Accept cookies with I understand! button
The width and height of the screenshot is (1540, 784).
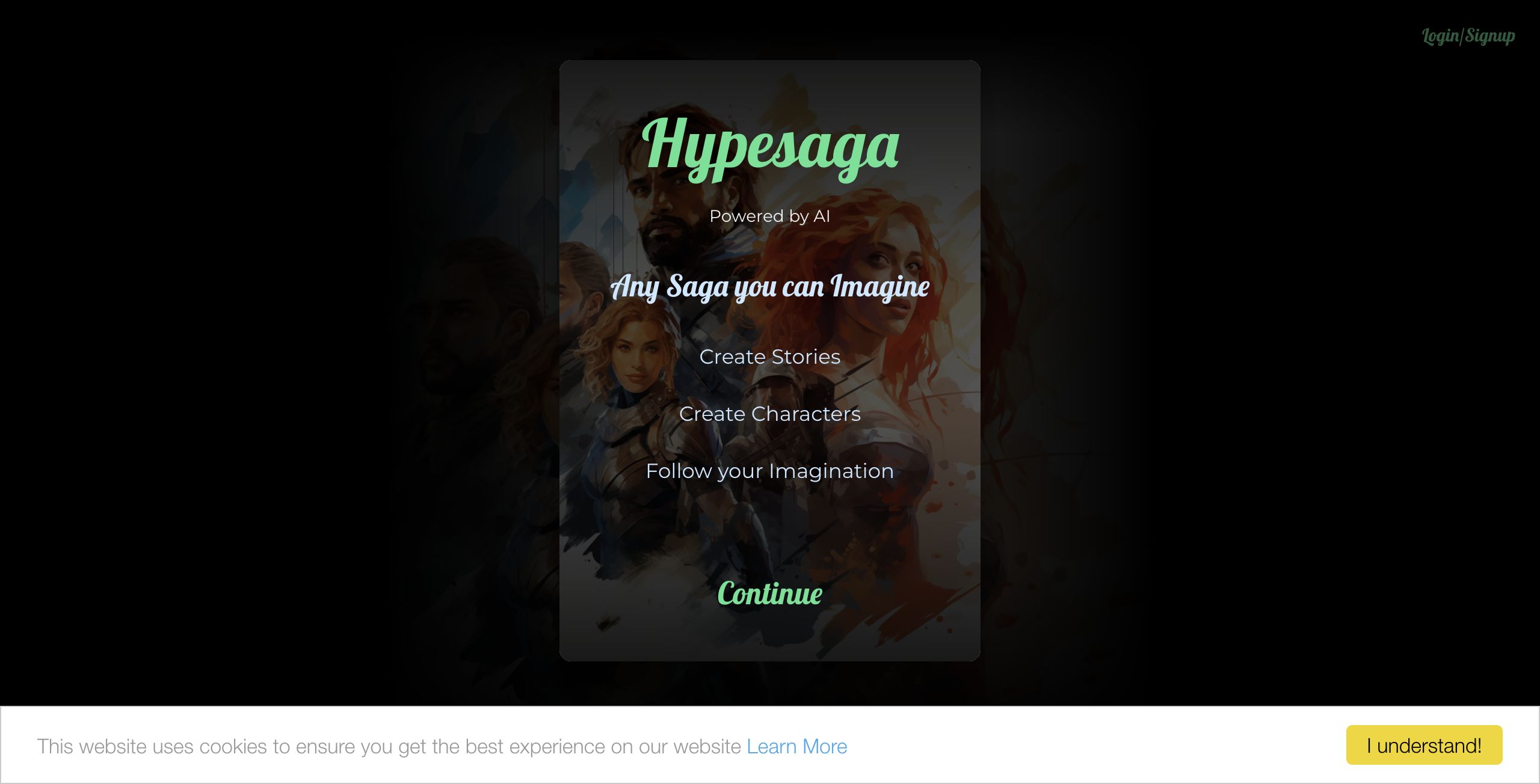pos(1424,746)
